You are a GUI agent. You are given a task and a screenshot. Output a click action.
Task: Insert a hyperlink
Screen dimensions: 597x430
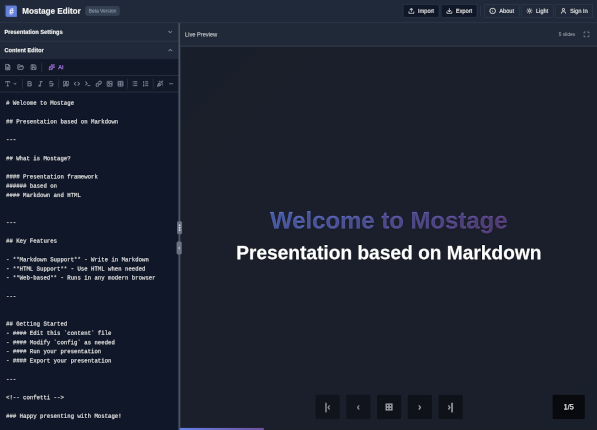[x=99, y=84]
